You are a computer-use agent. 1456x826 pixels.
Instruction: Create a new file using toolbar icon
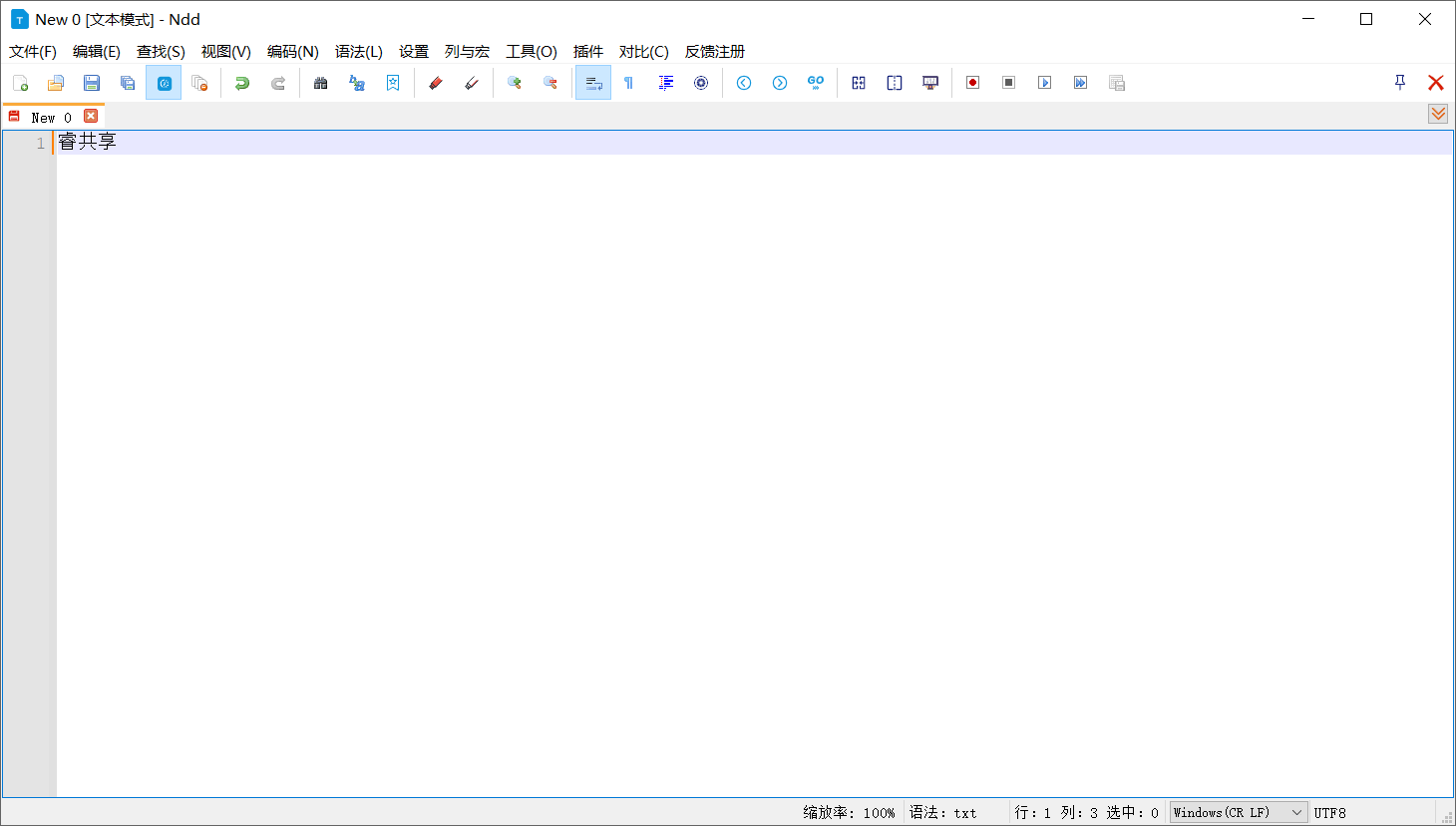[x=21, y=83]
